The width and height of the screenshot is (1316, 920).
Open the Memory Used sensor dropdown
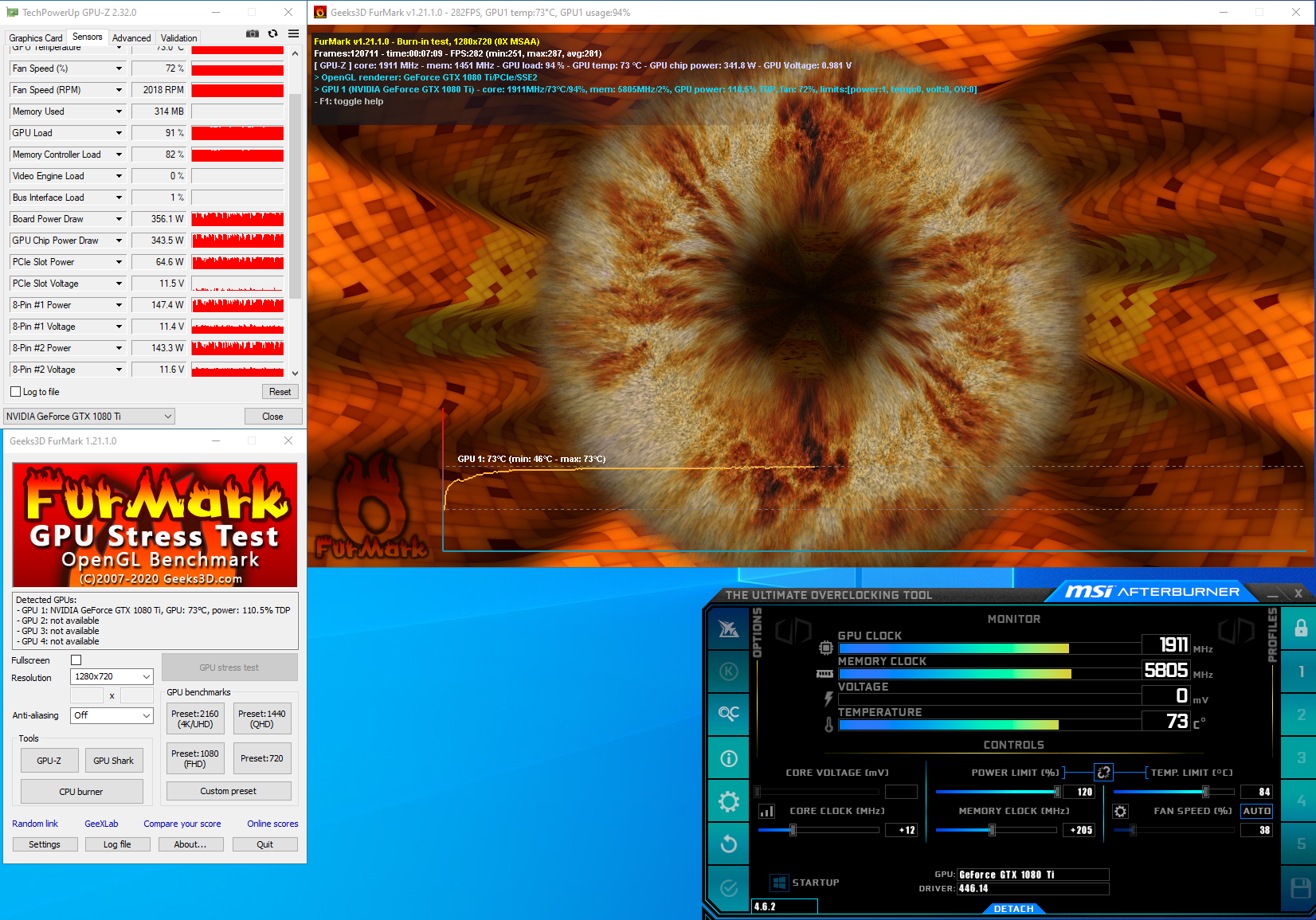(x=119, y=112)
